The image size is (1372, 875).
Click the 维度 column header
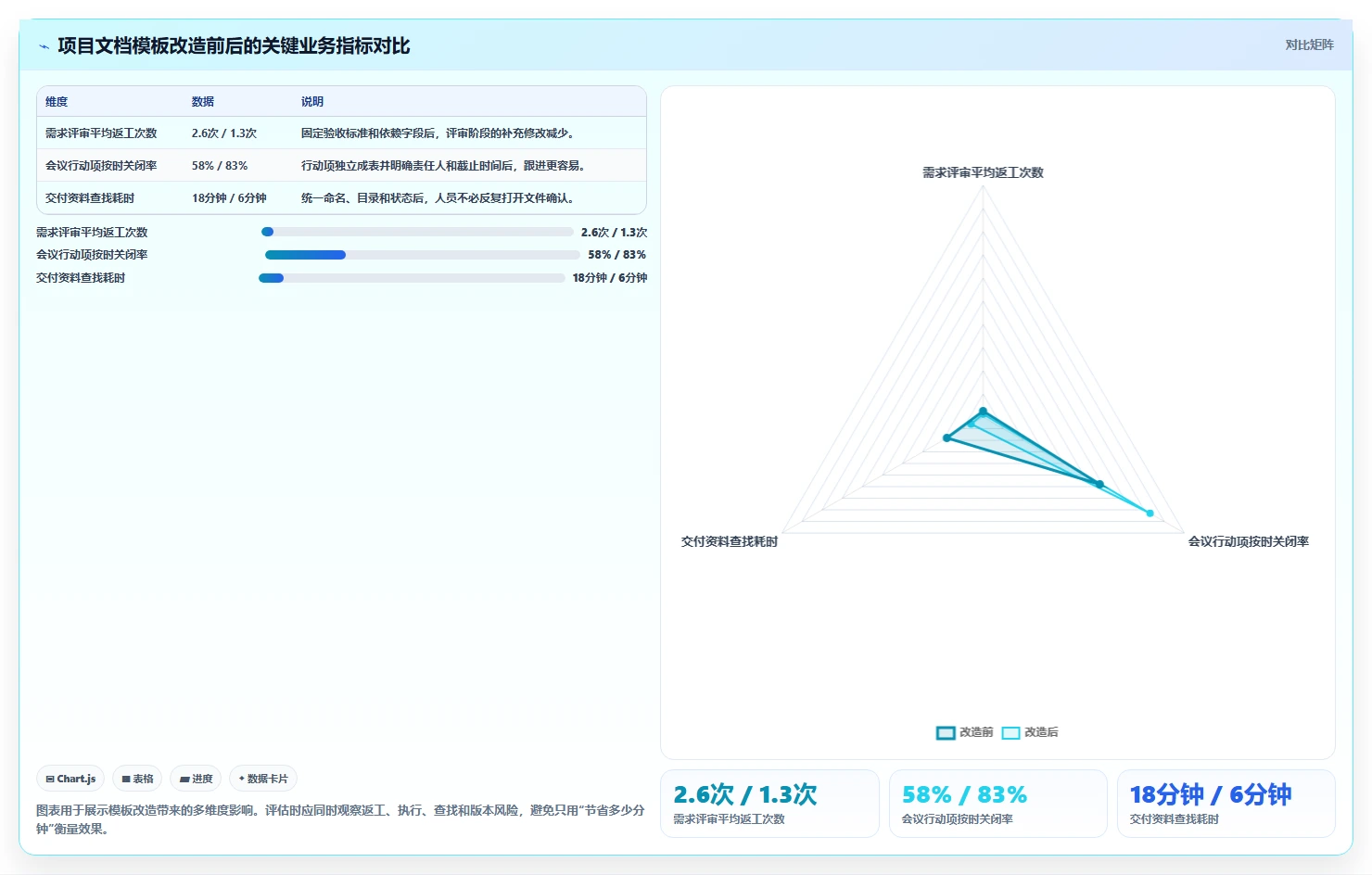(x=57, y=102)
